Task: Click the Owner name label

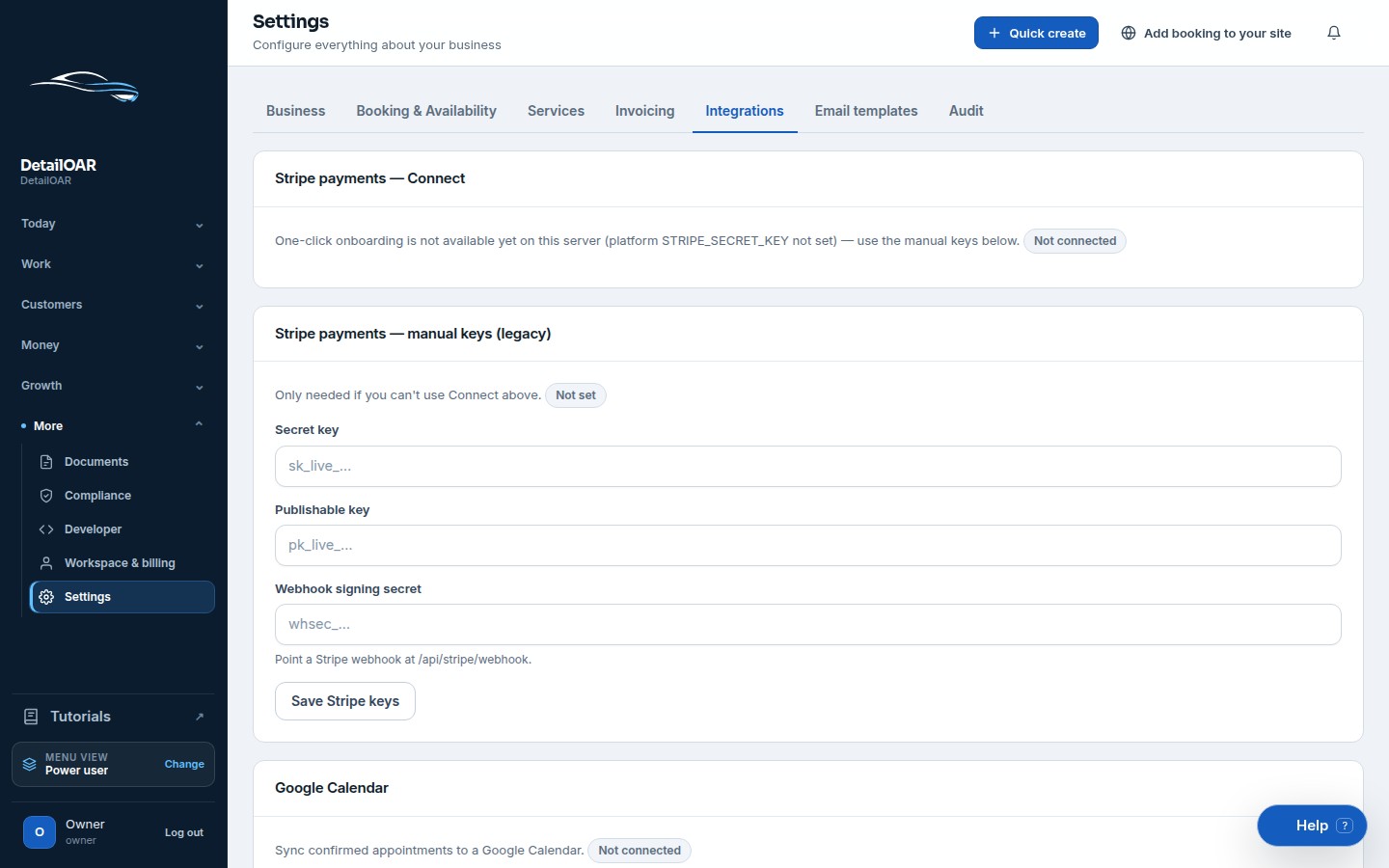Action: (x=85, y=825)
